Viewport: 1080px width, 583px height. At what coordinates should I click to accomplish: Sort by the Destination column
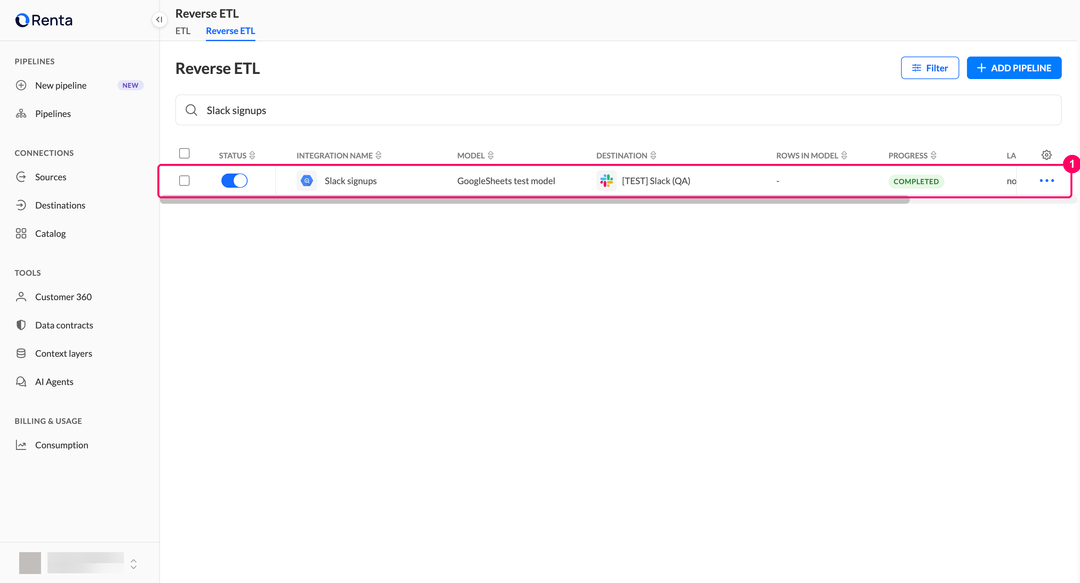pos(626,156)
